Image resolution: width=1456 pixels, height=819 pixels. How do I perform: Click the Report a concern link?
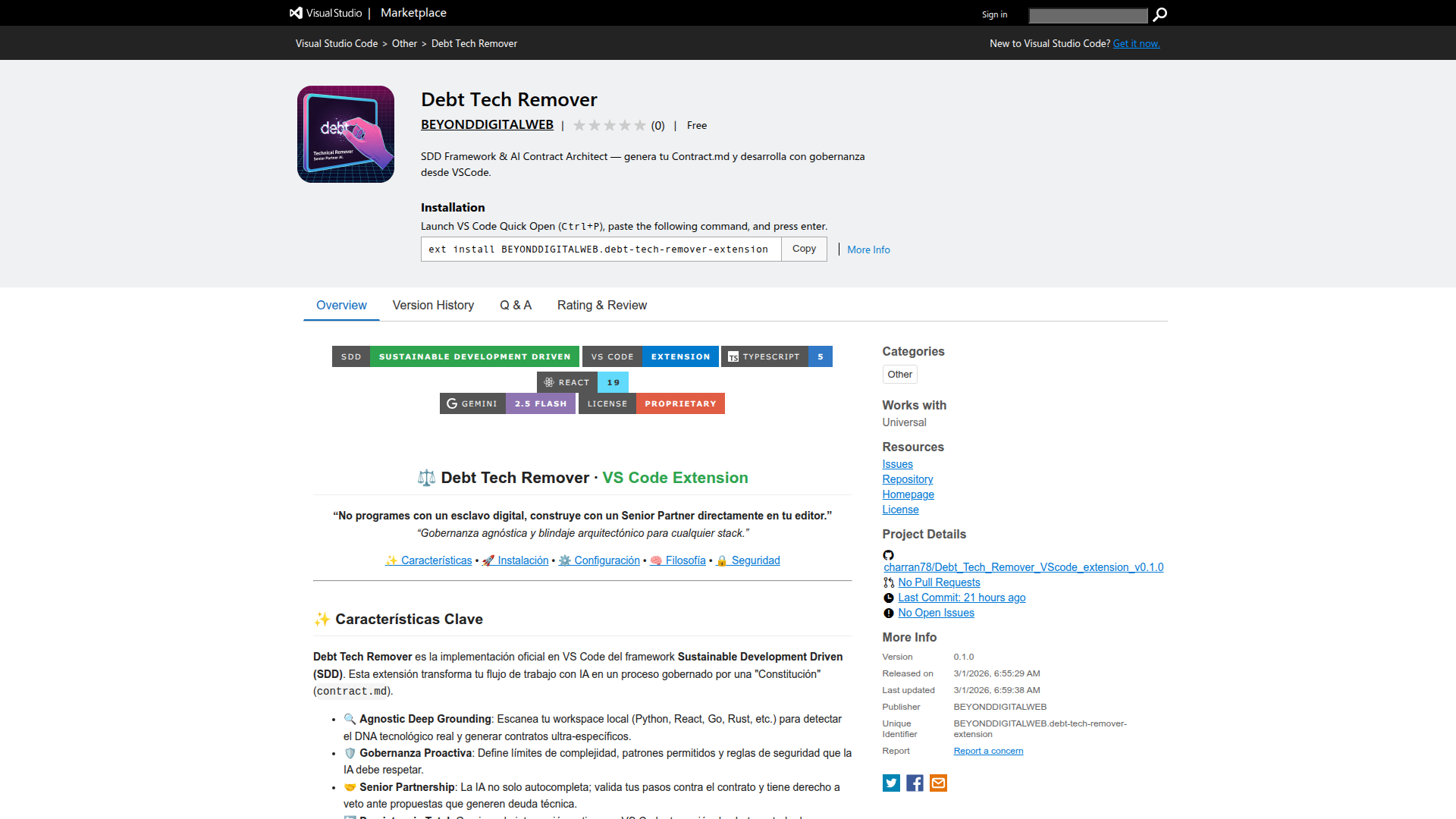[988, 751]
